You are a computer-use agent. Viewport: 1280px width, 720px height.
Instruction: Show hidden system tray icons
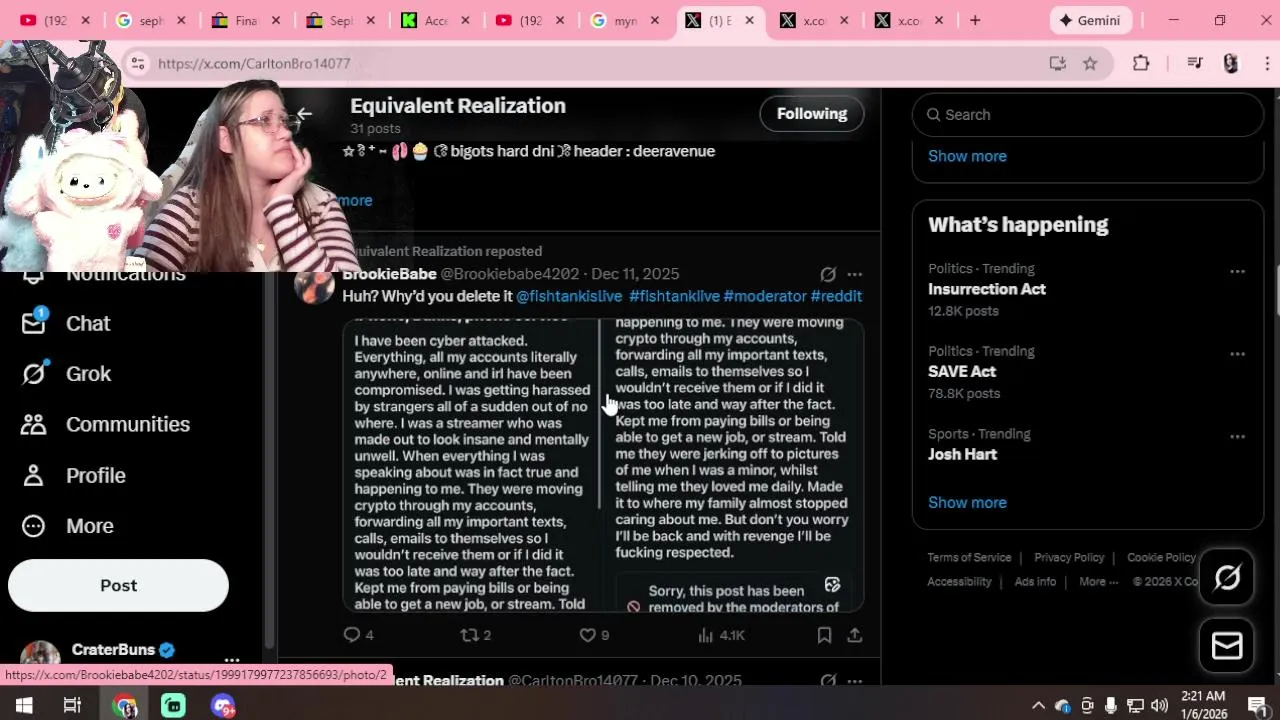tap(1038, 706)
